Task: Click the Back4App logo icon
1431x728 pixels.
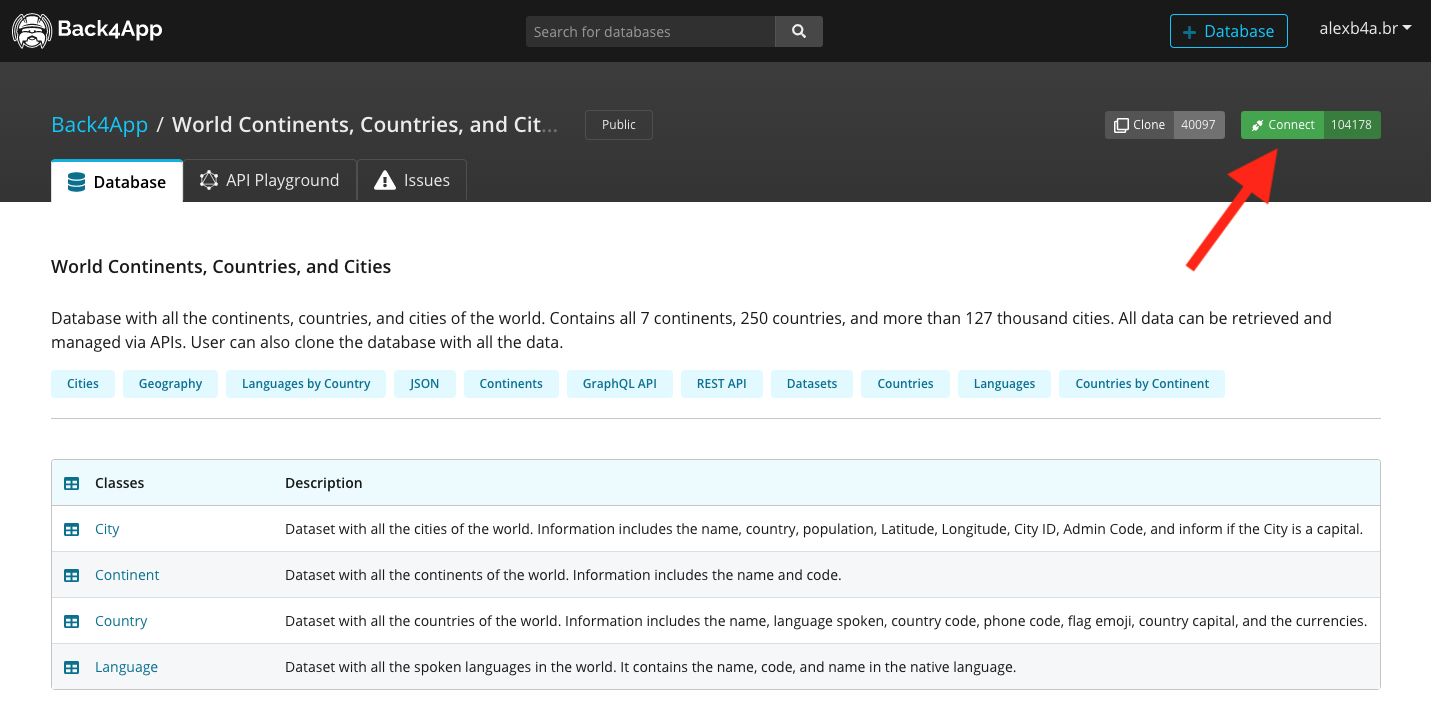Action: [31, 31]
